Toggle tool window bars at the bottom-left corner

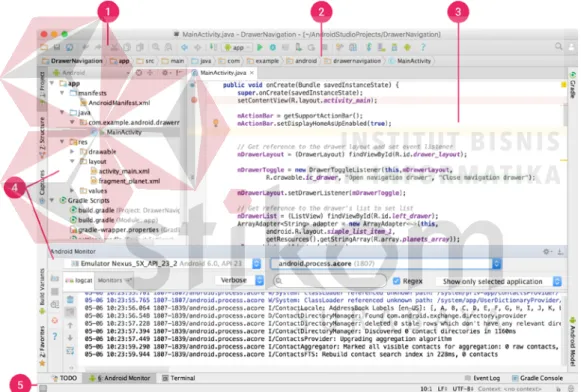pos(43,388)
